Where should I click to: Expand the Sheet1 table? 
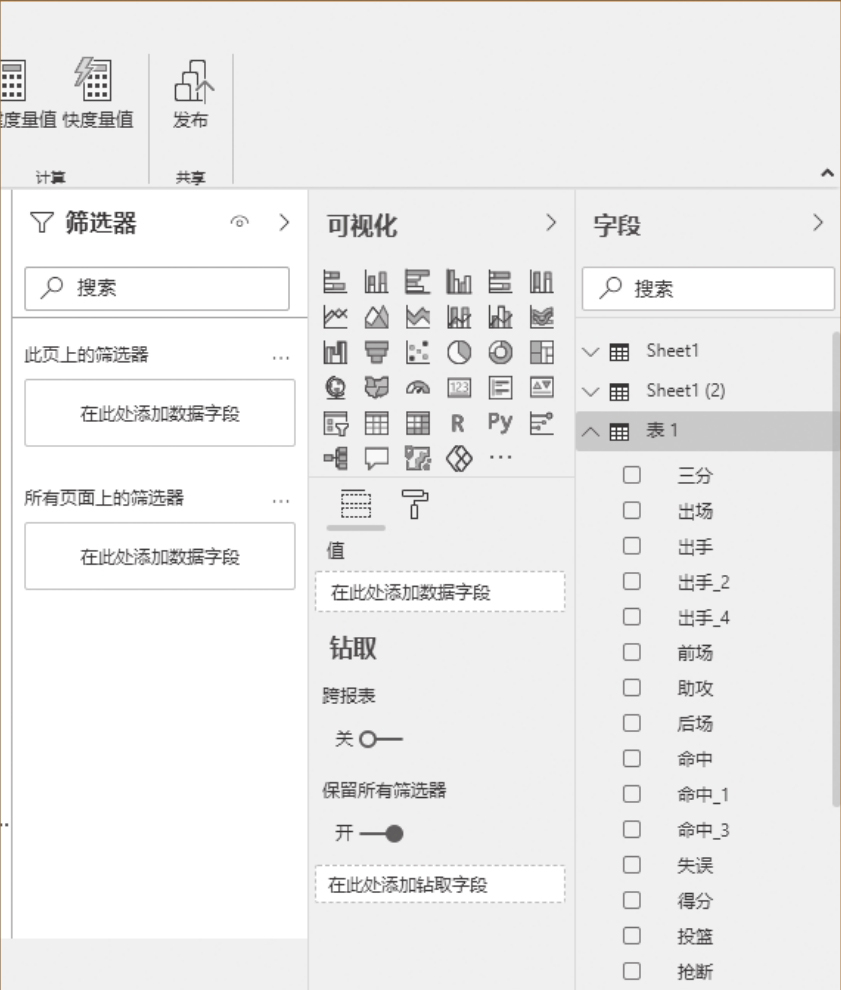pyautogui.click(x=591, y=352)
